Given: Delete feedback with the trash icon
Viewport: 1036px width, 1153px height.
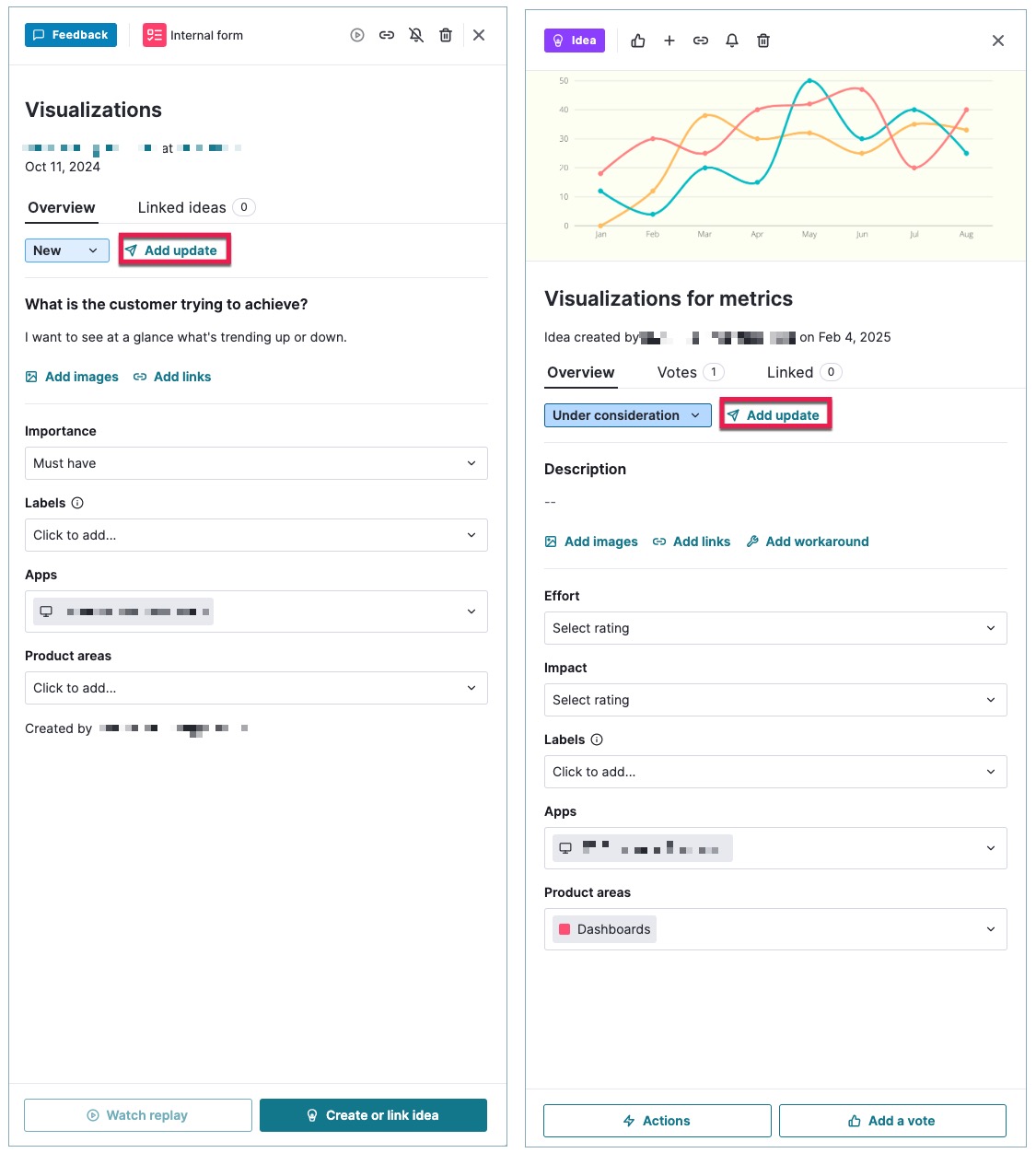Looking at the screenshot, I should 446,35.
